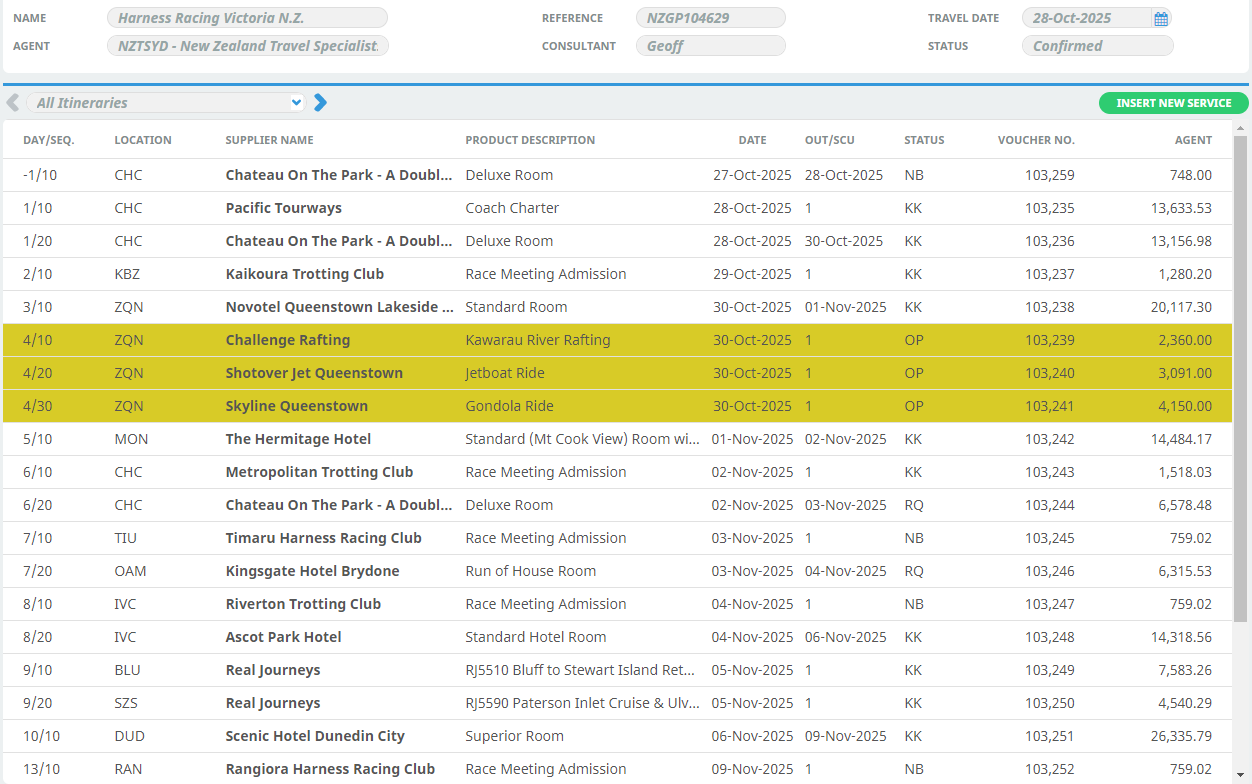Select Metropolitan Trotting Club supplier
1252x784 pixels.
[319, 472]
